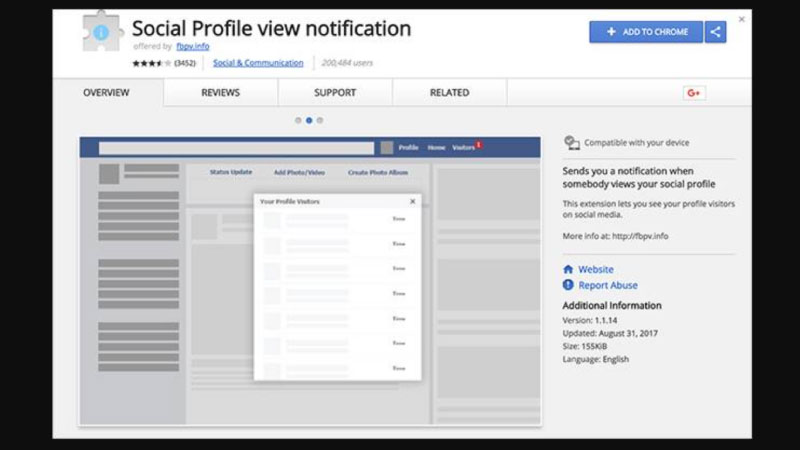Switch to the REVIEWS tab

pos(220,93)
